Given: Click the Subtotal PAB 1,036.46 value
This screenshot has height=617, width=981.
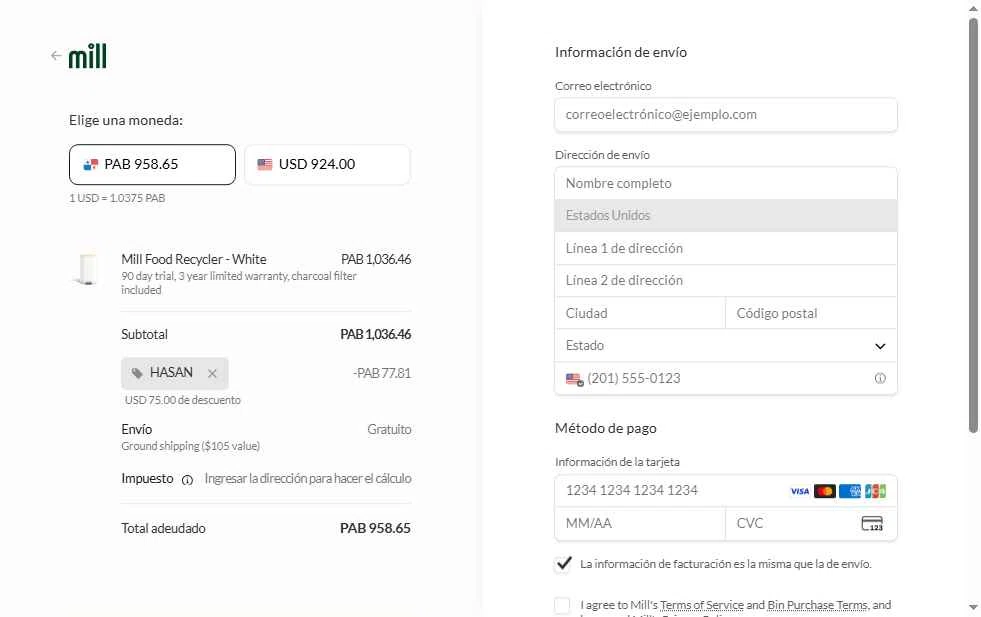Looking at the screenshot, I should click(x=375, y=335).
